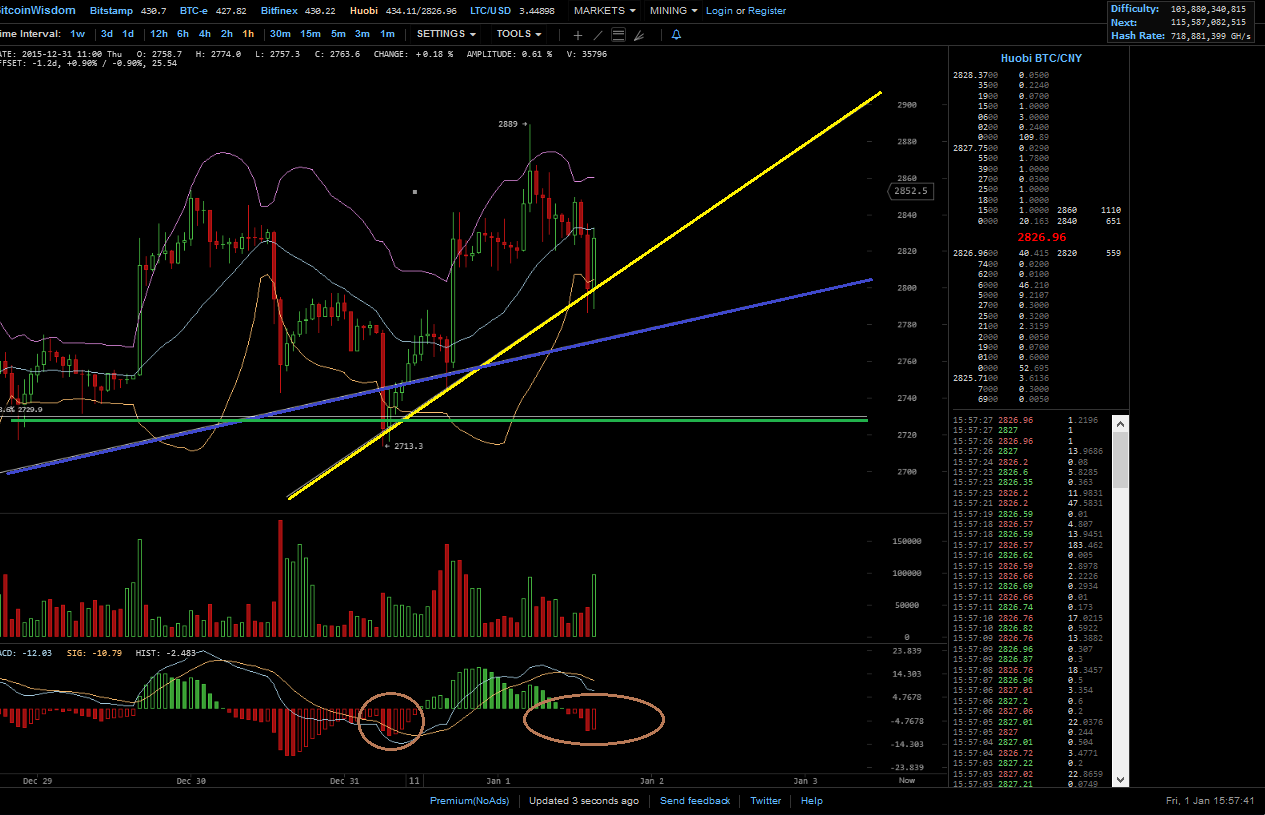Set time interval to 30m

coord(281,34)
